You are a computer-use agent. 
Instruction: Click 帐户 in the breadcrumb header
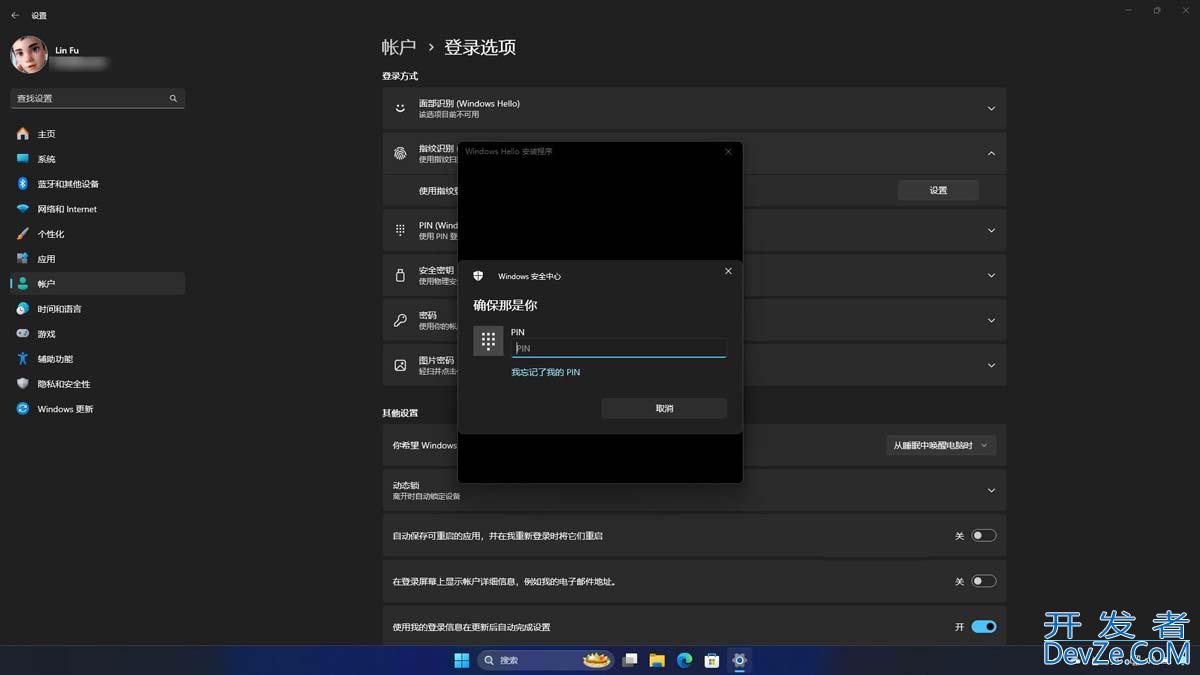pyautogui.click(x=399, y=47)
